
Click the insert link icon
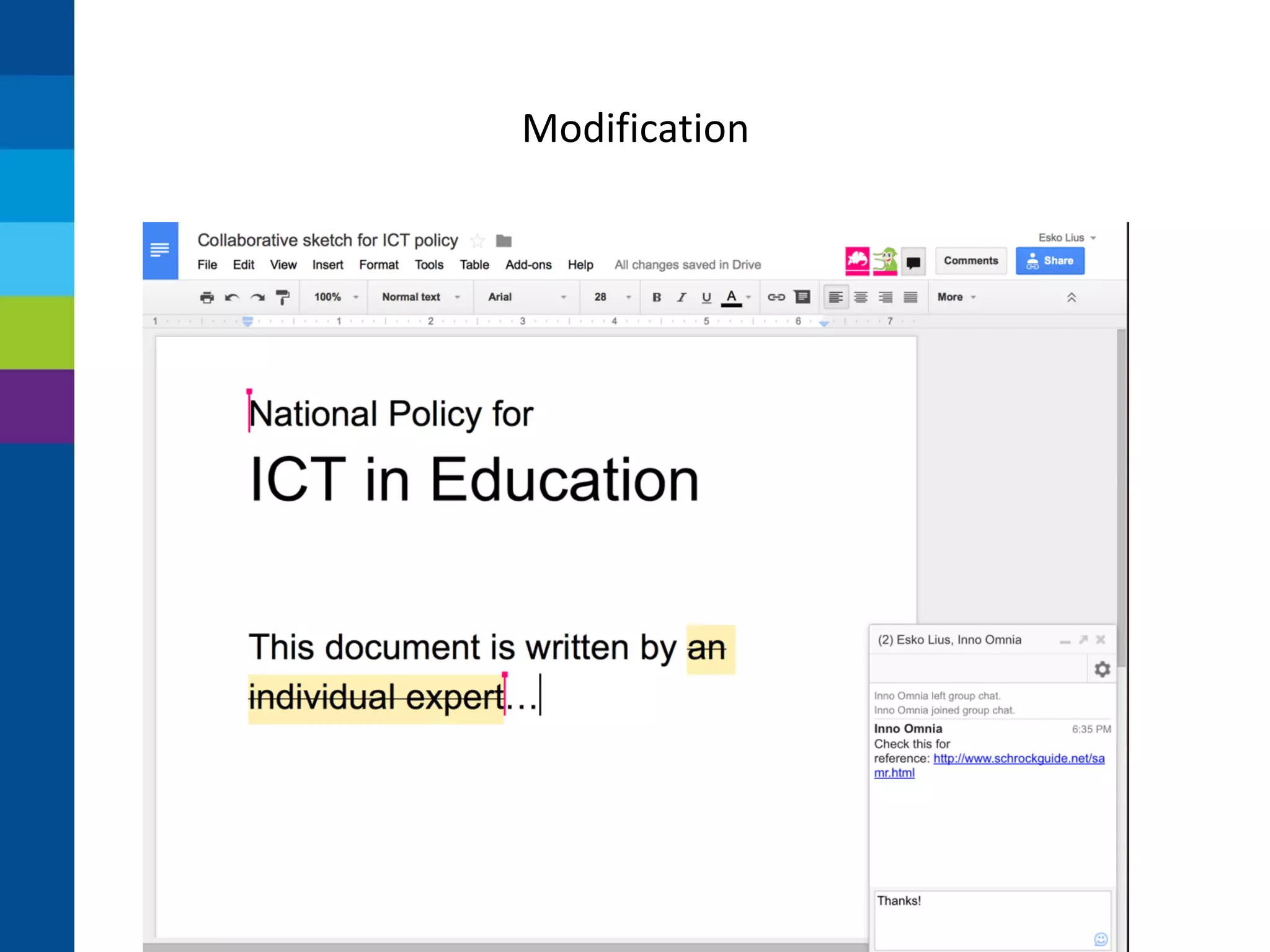pyautogui.click(x=776, y=297)
